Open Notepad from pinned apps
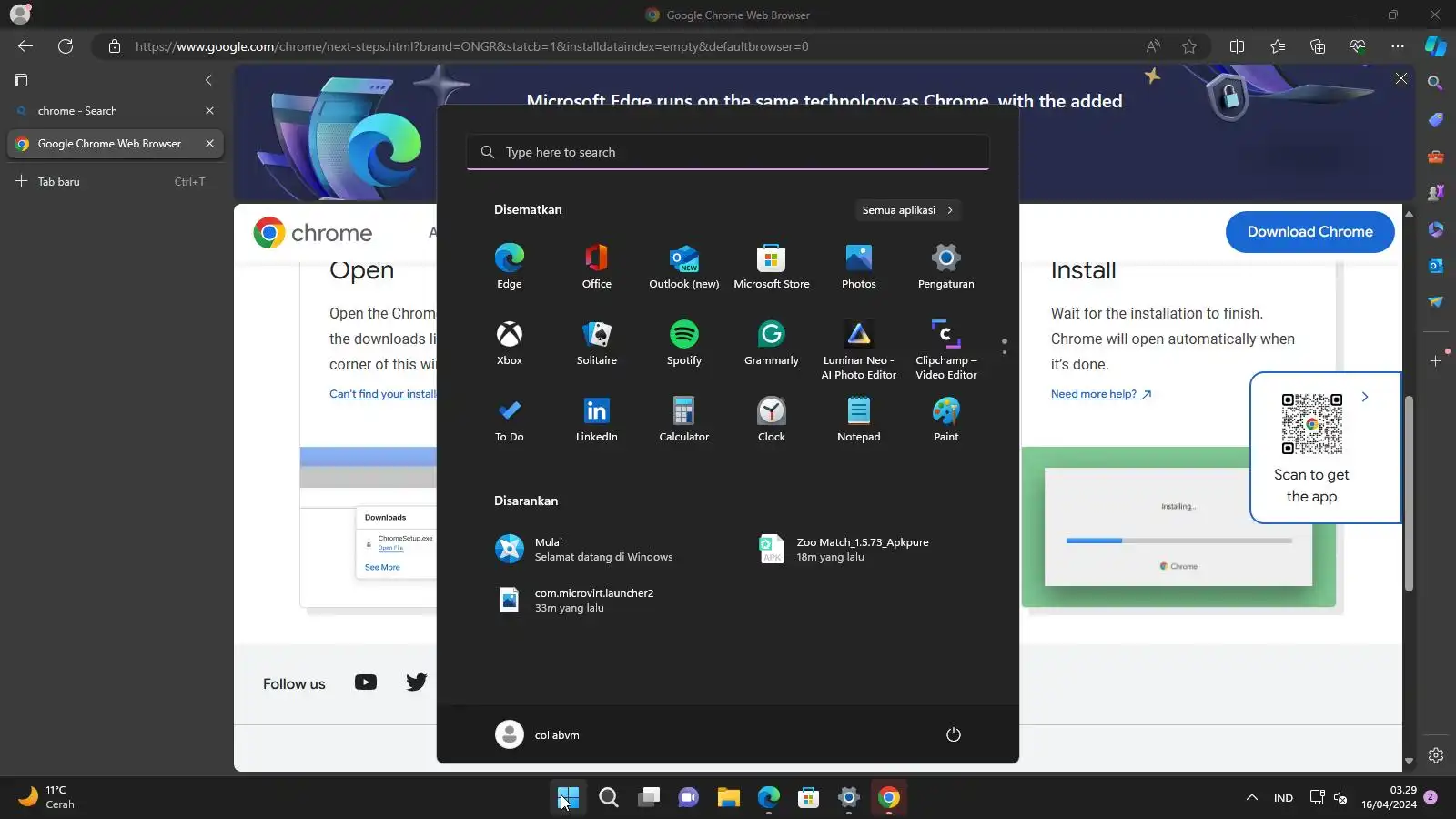This screenshot has height=819, width=1456. click(859, 419)
